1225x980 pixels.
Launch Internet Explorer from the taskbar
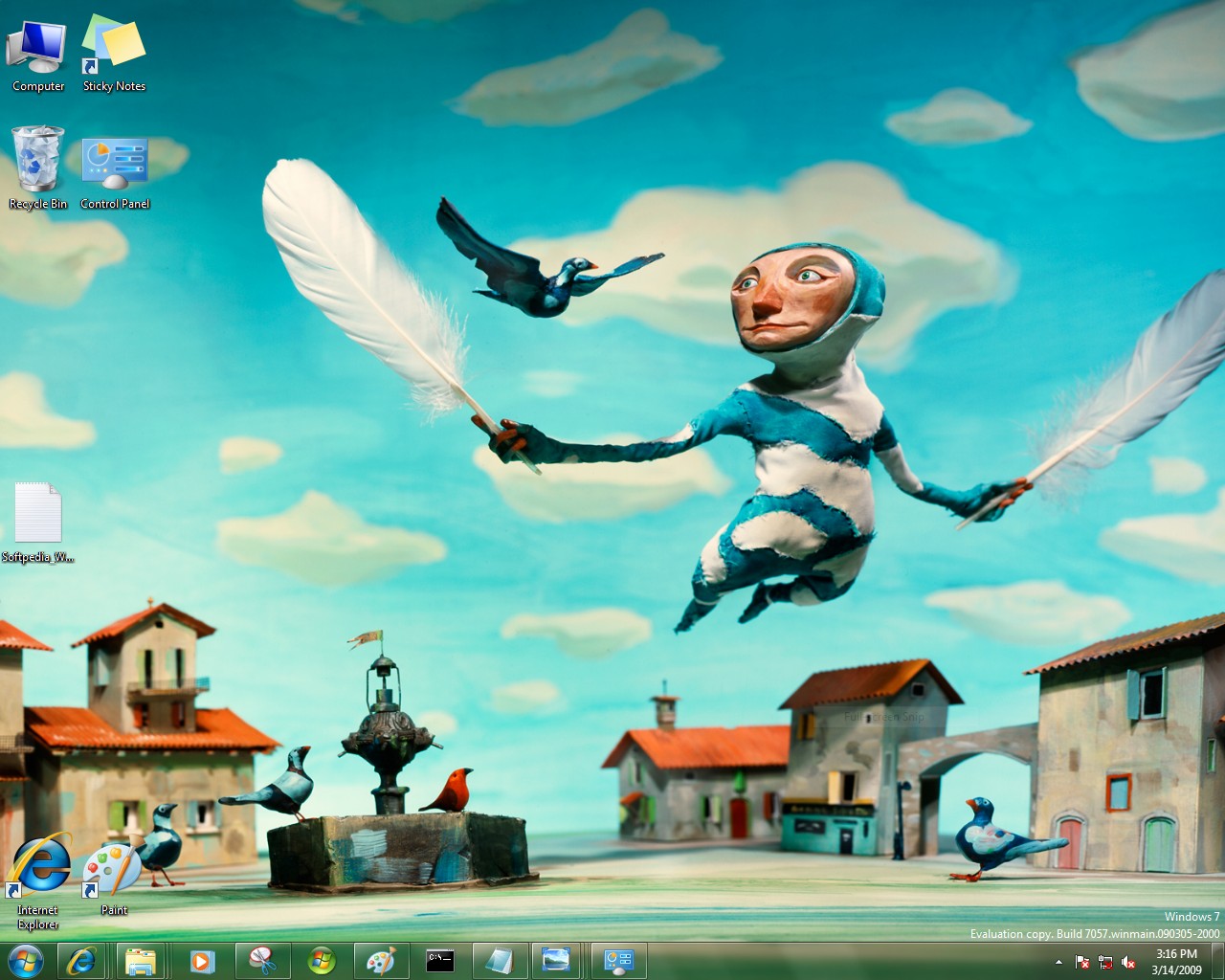point(81,961)
